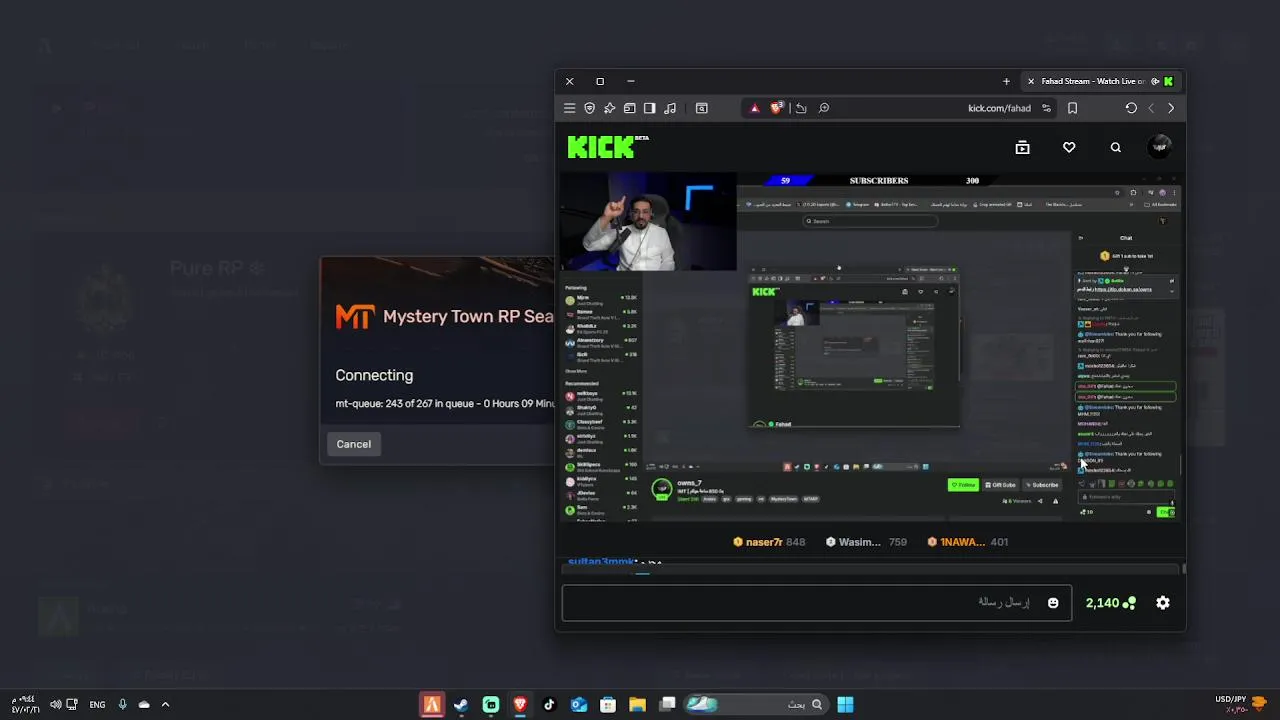
Task: Open the Kick following heart icon
Action: coord(1069,147)
